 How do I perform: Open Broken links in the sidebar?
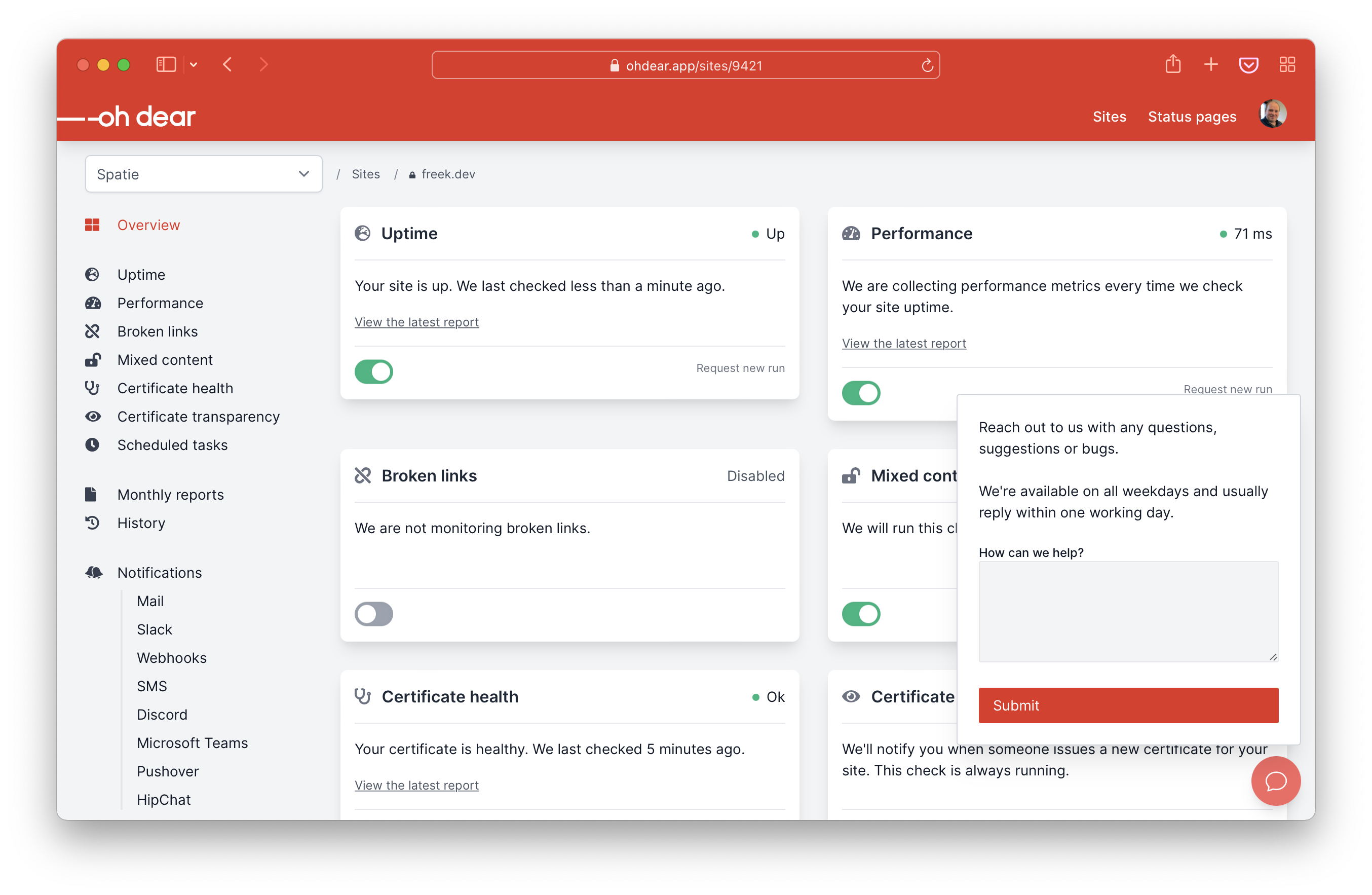tap(158, 331)
